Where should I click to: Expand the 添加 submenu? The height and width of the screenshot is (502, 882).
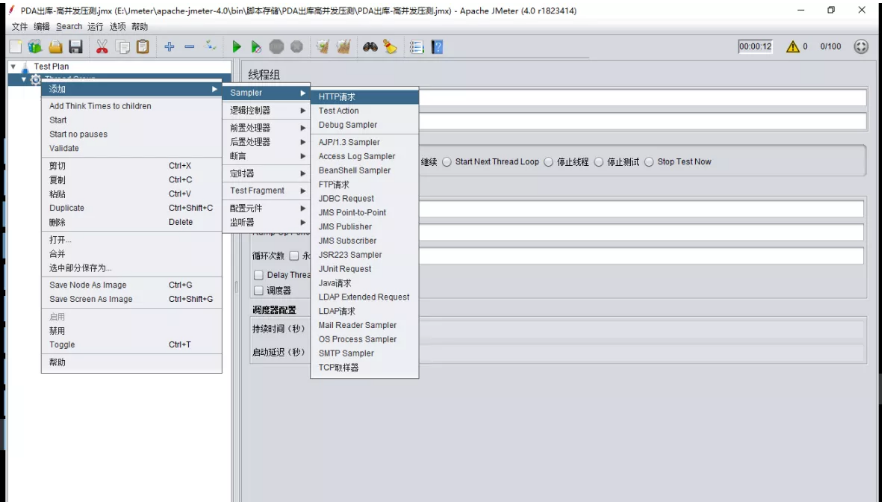click(132, 89)
